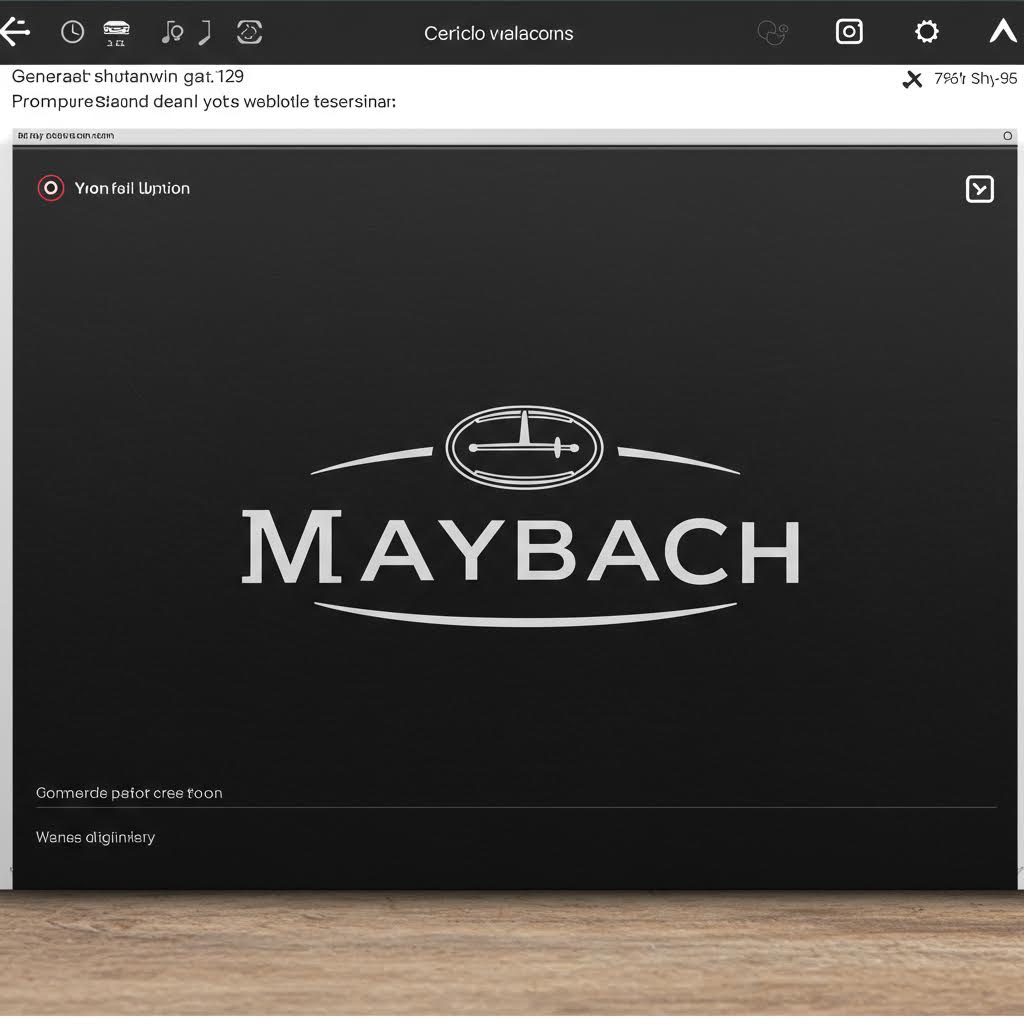This screenshot has height=1024, width=1024.
Task: Click the oval Maybach emblem
Action: coord(523,447)
